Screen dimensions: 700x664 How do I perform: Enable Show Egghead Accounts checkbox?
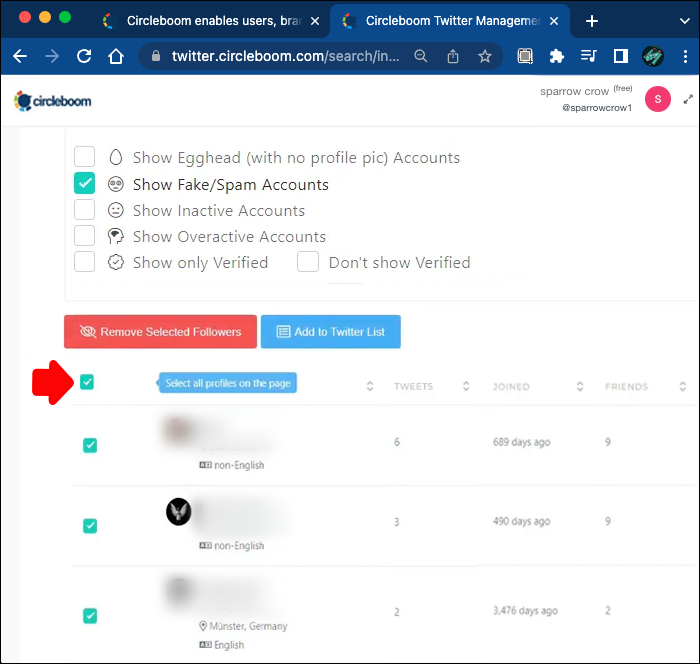point(84,157)
